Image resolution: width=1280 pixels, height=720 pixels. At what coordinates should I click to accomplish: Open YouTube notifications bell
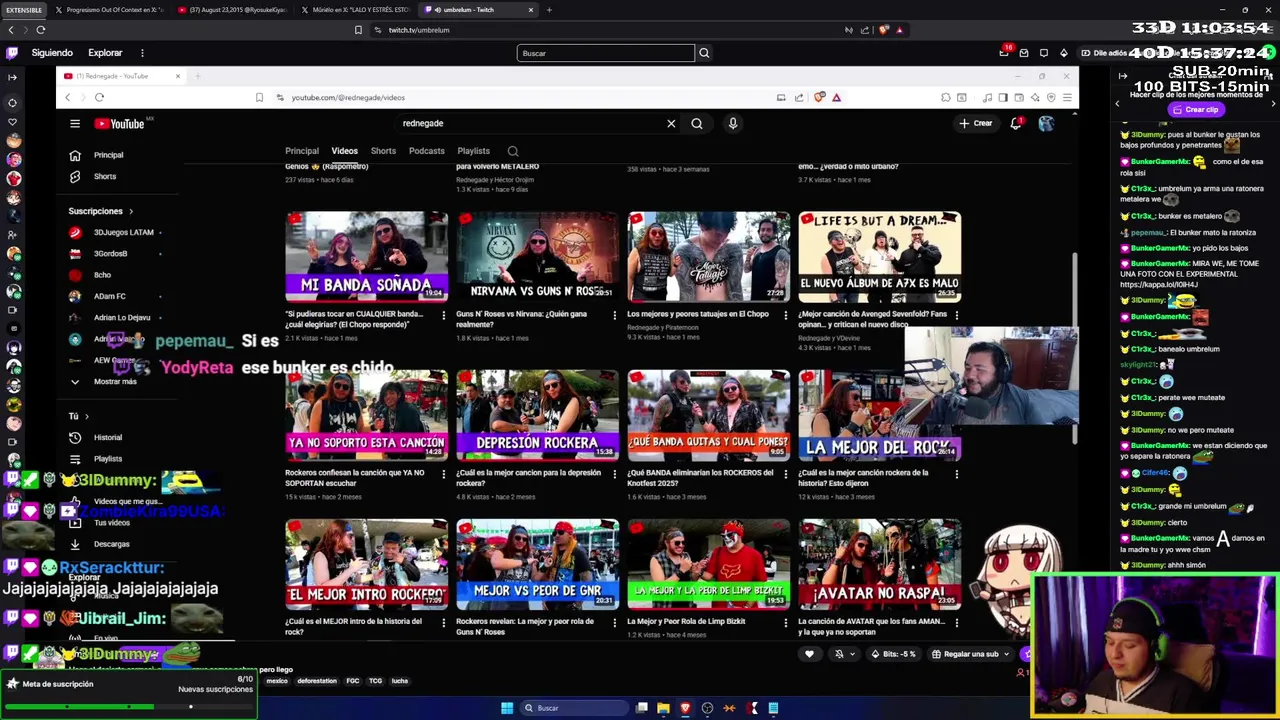click(1016, 123)
